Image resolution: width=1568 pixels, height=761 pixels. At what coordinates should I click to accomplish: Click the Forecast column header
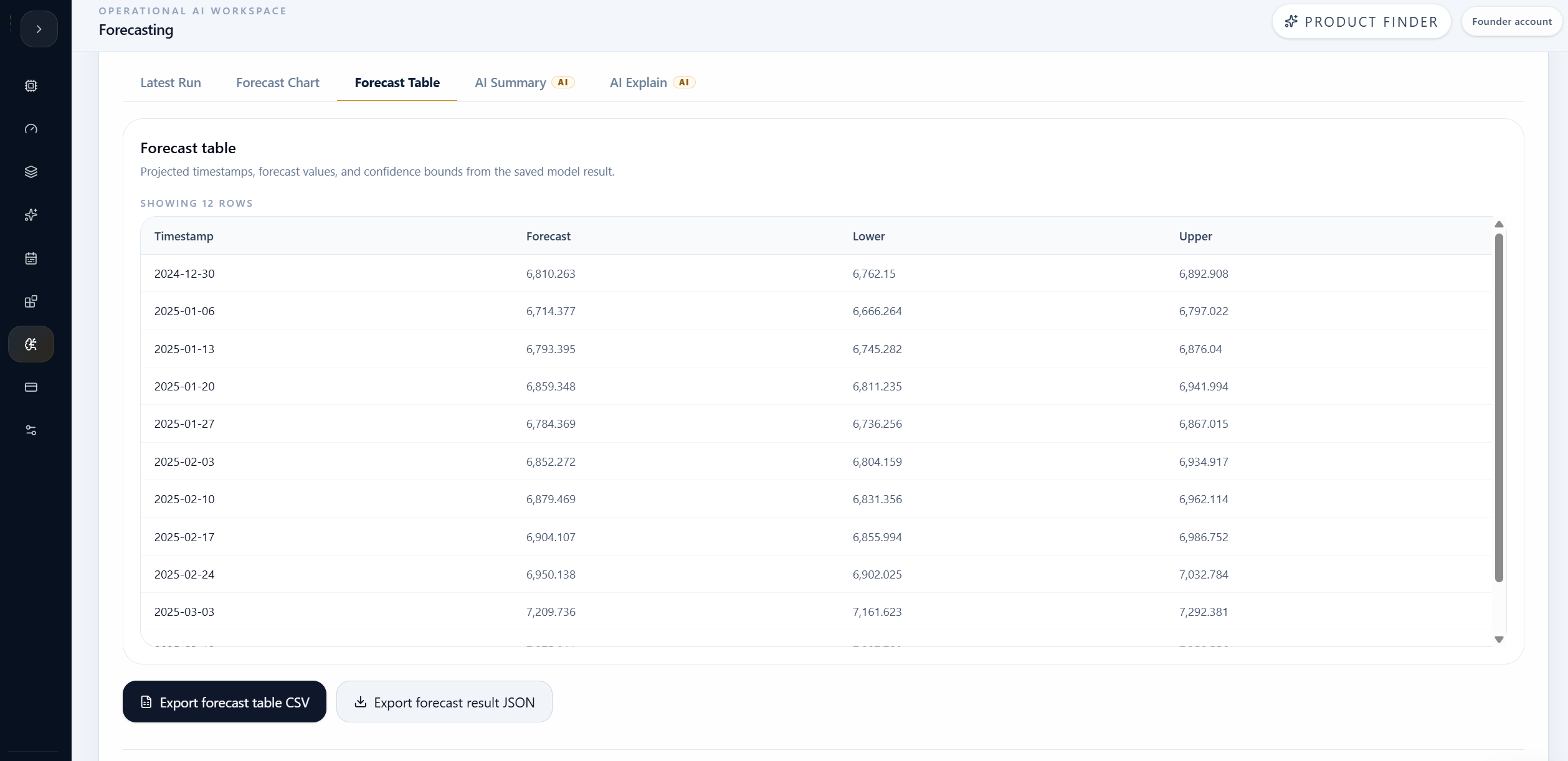(x=548, y=236)
